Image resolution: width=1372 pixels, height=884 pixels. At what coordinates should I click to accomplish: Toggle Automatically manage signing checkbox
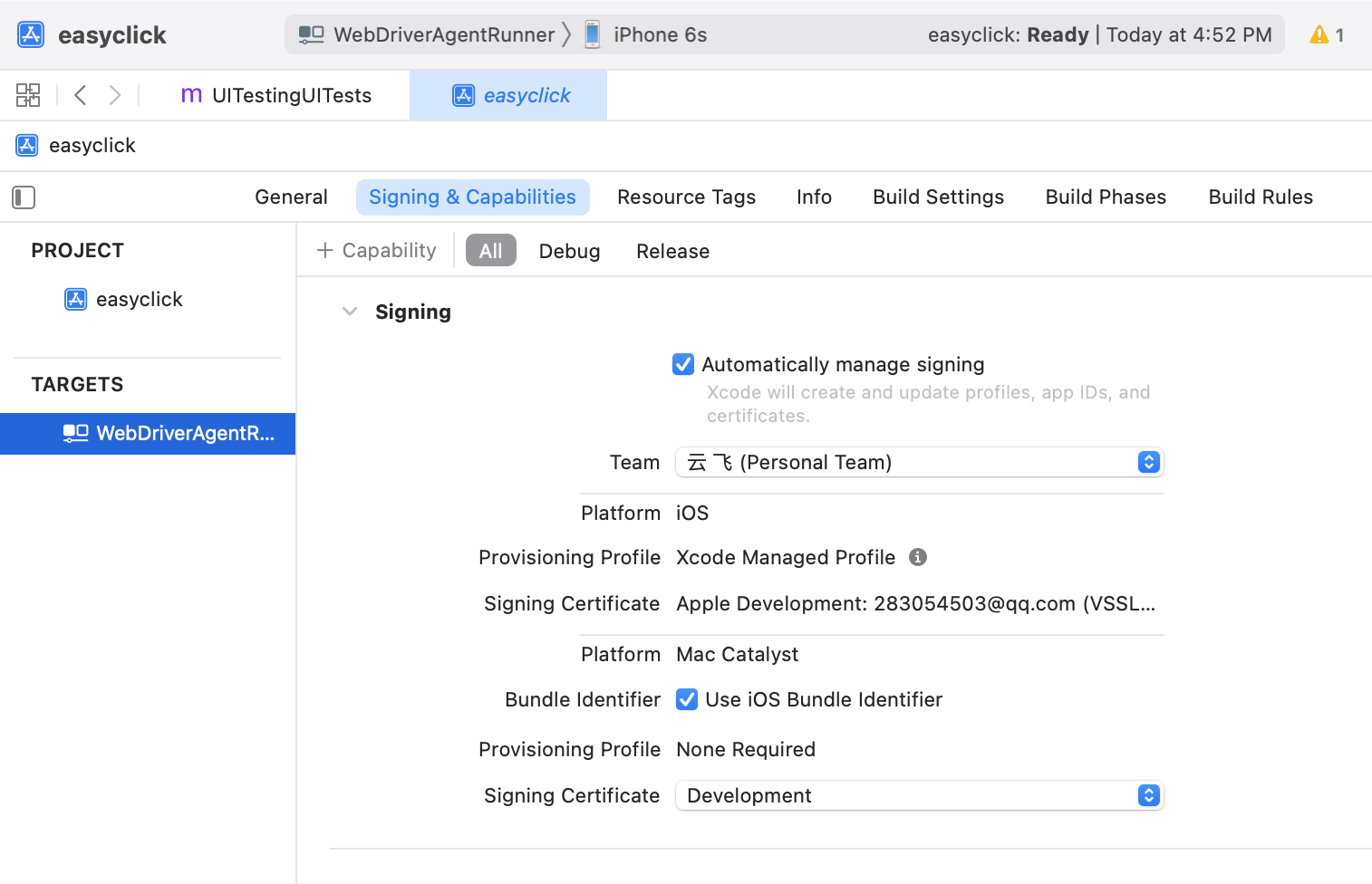click(x=683, y=364)
